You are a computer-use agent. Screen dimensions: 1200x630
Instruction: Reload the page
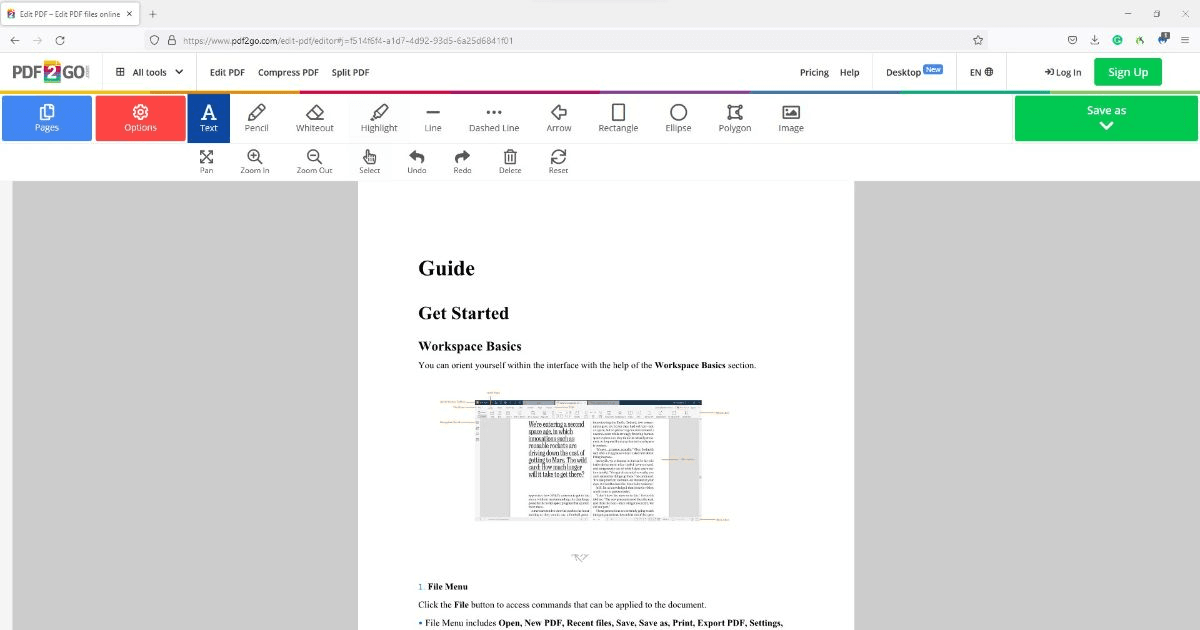[60, 40]
